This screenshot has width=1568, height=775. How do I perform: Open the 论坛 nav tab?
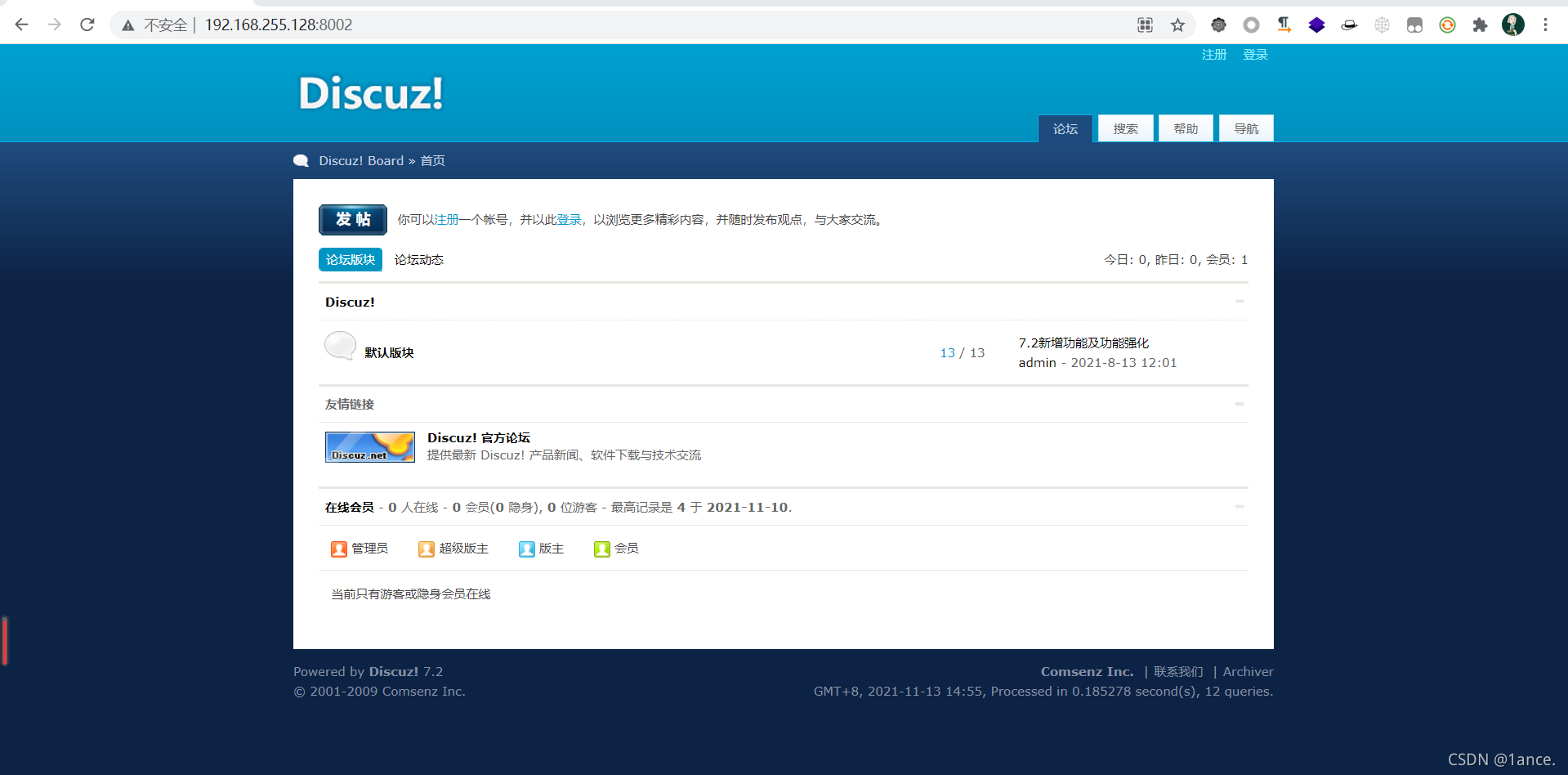click(x=1065, y=128)
